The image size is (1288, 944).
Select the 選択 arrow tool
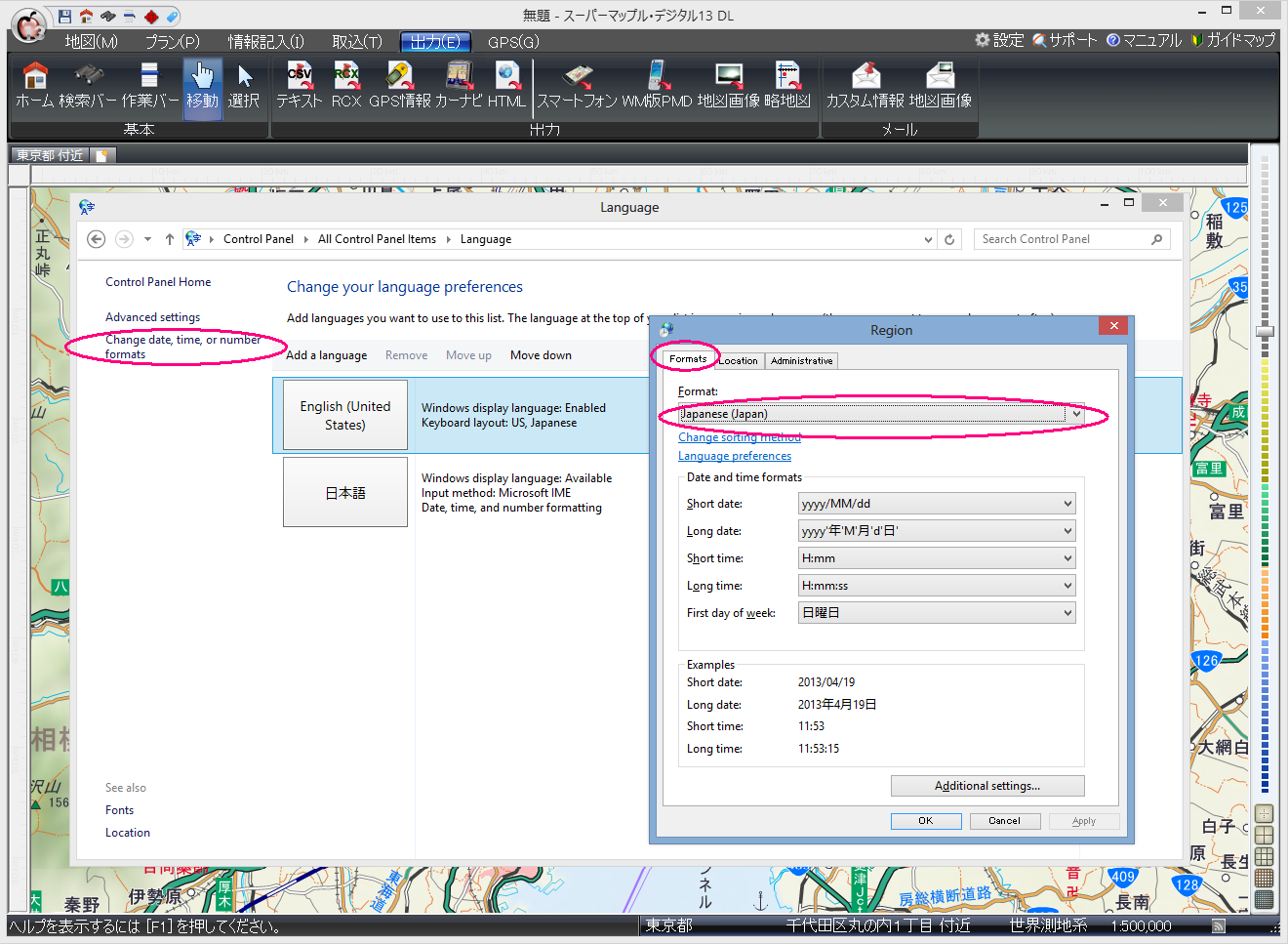point(244,85)
